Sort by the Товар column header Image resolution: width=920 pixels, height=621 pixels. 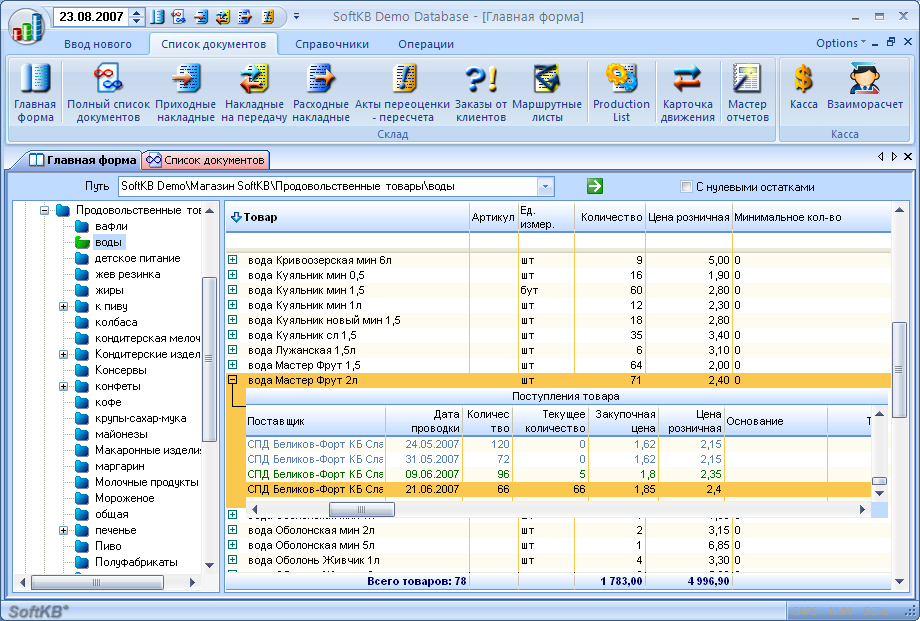(348, 217)
